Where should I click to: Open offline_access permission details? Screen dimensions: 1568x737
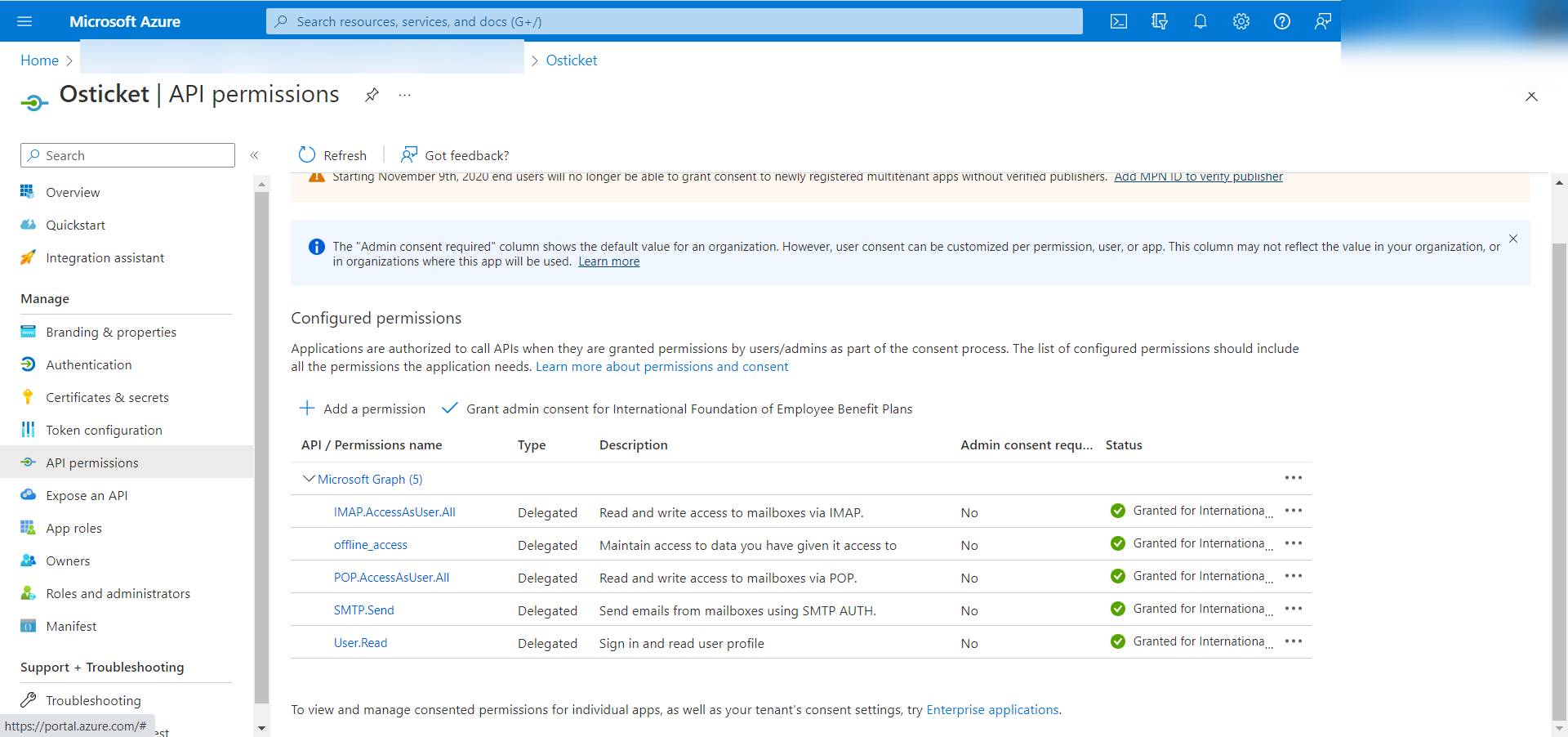click(x=371, y=545)
